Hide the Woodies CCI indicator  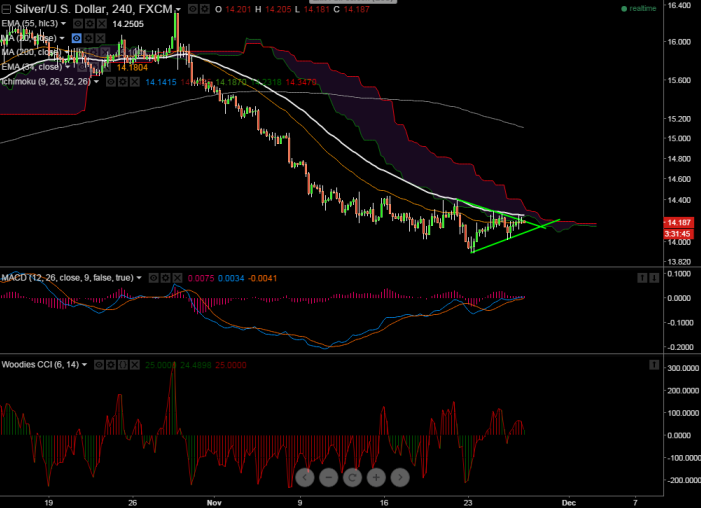[99, 365]
